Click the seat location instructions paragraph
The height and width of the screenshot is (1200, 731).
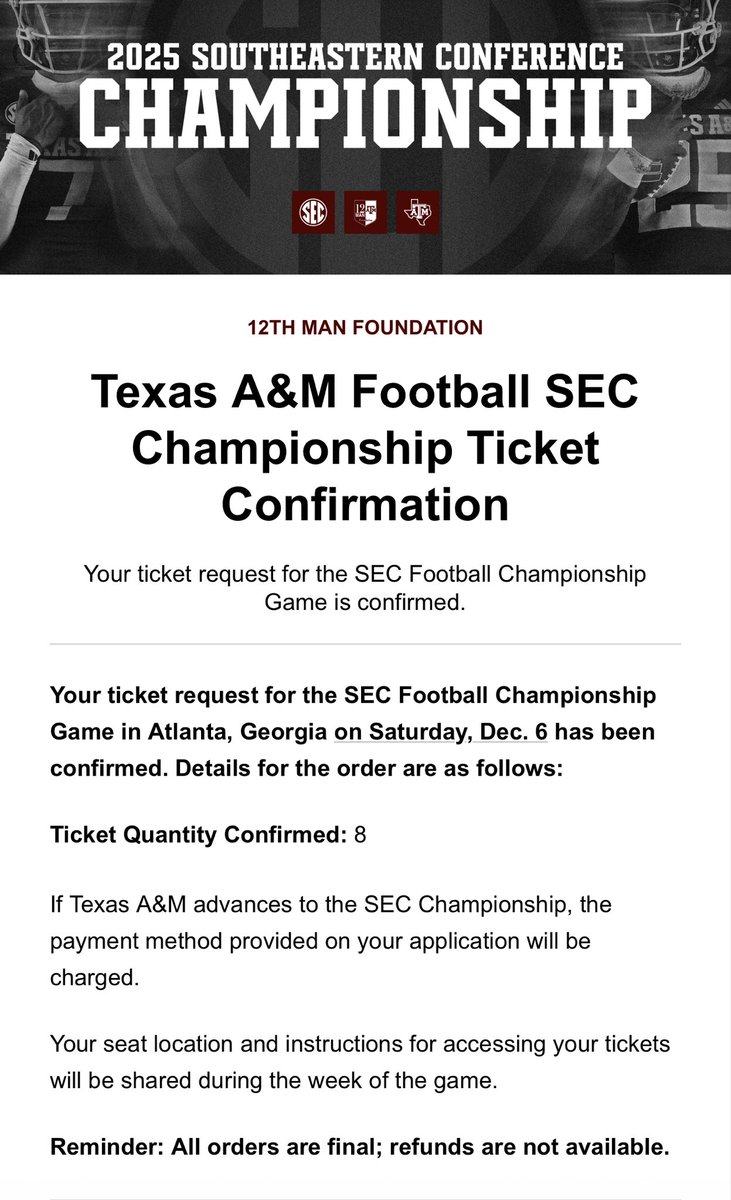359,1063
